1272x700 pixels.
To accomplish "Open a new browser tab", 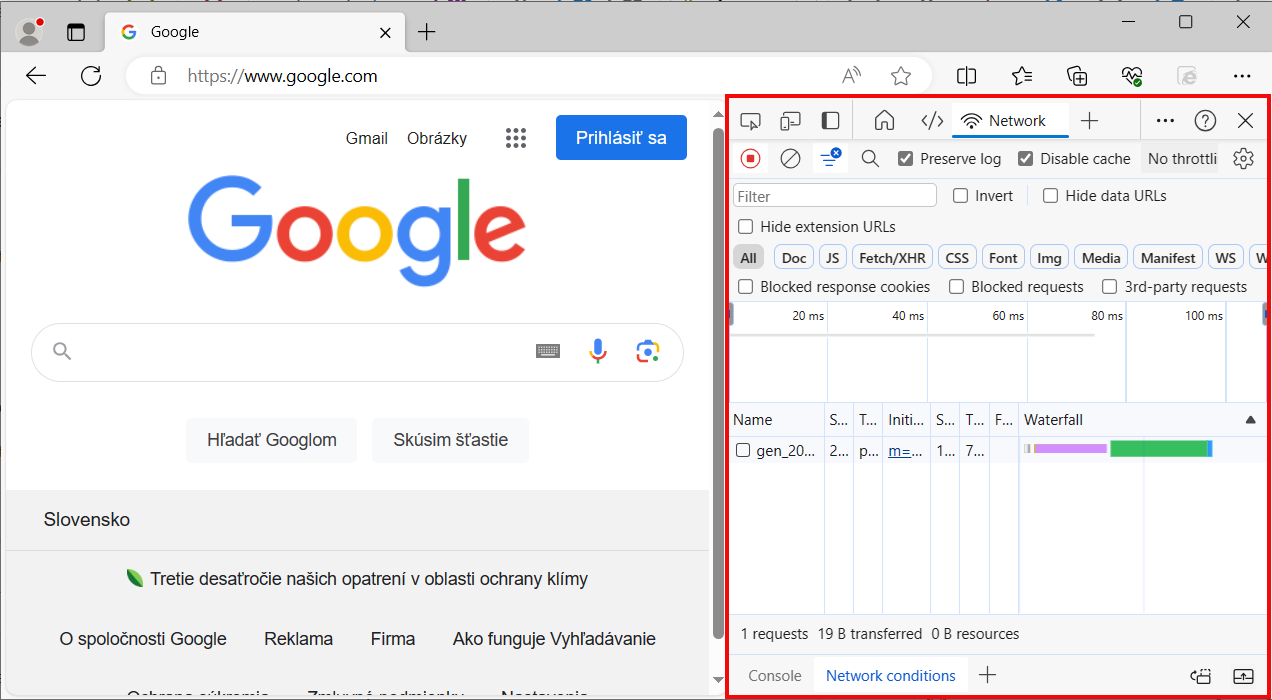I will (x=426, y=32).
